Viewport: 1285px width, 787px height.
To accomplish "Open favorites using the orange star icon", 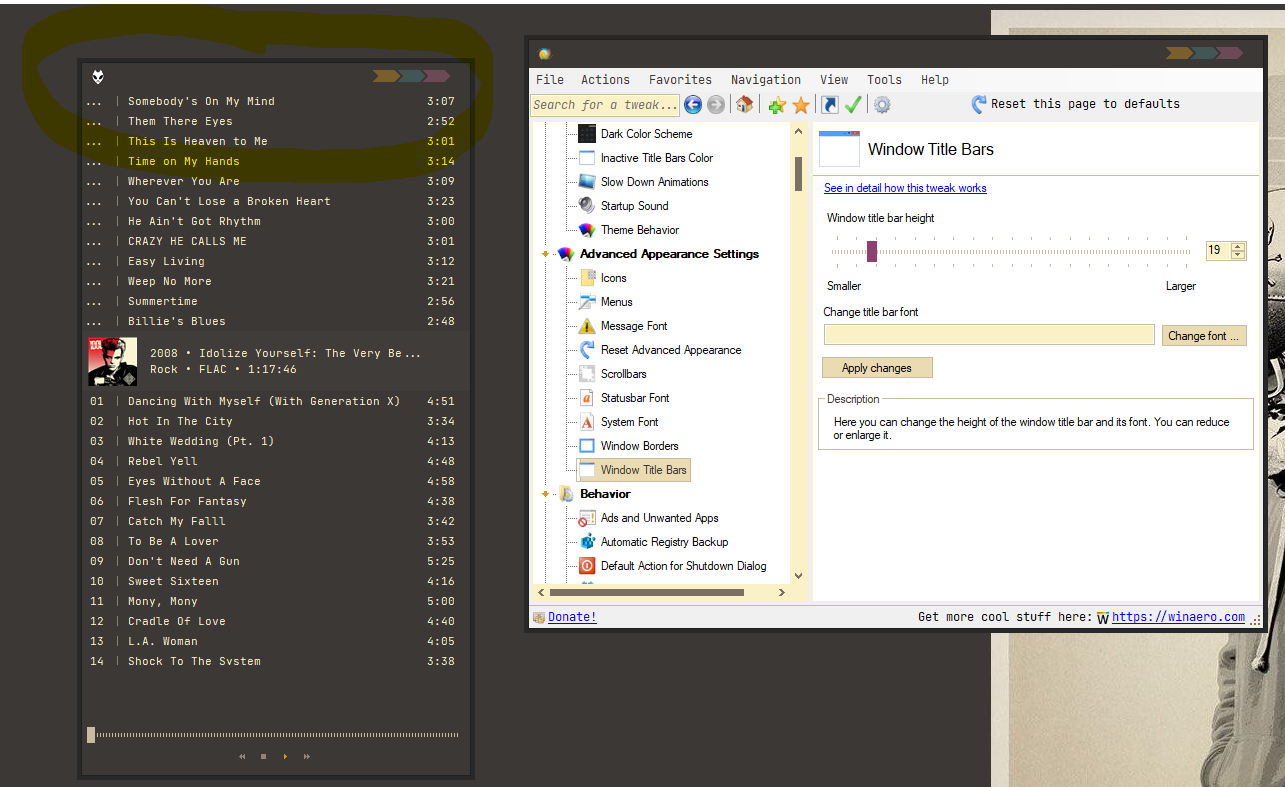I will pyautogui.click(x=801, y=105).
